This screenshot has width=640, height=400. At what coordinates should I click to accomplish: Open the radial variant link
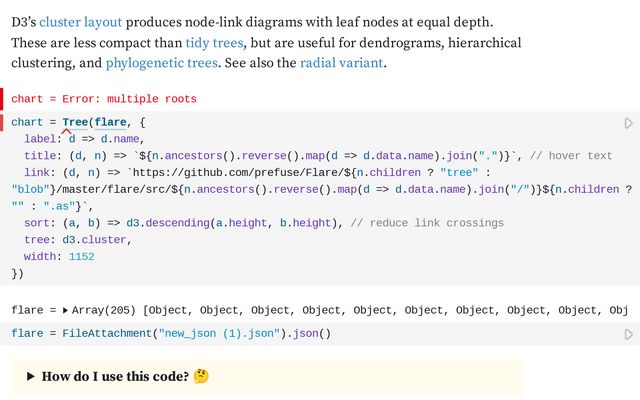coord(341,63)
